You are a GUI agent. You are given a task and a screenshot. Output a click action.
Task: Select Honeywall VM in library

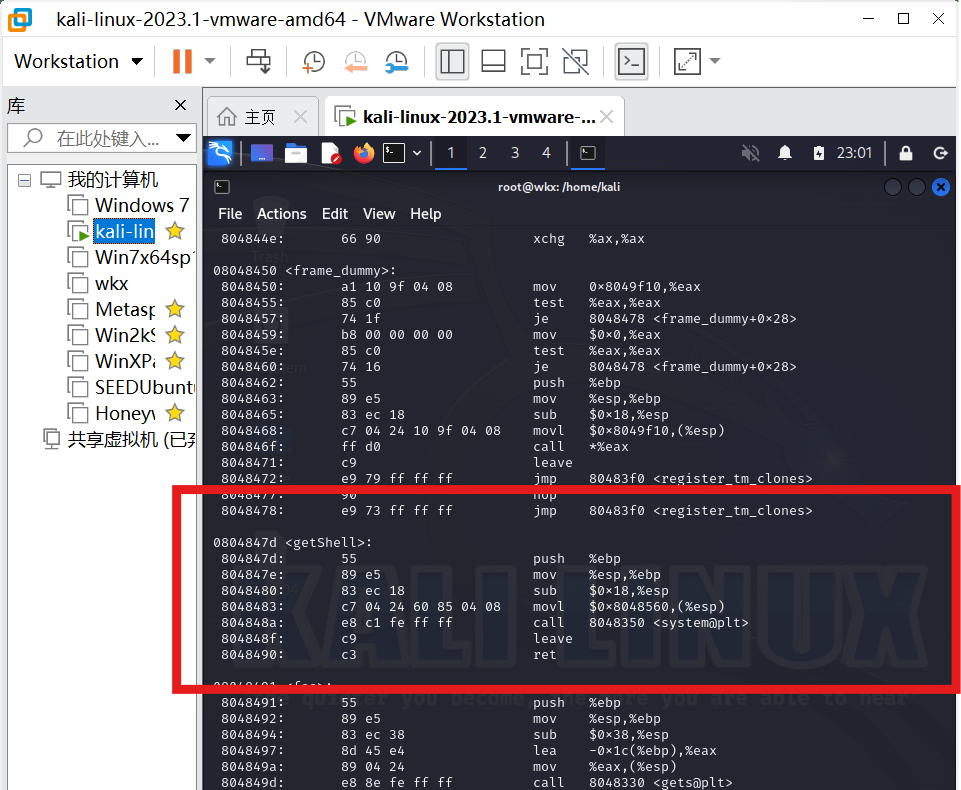point(112,413)
